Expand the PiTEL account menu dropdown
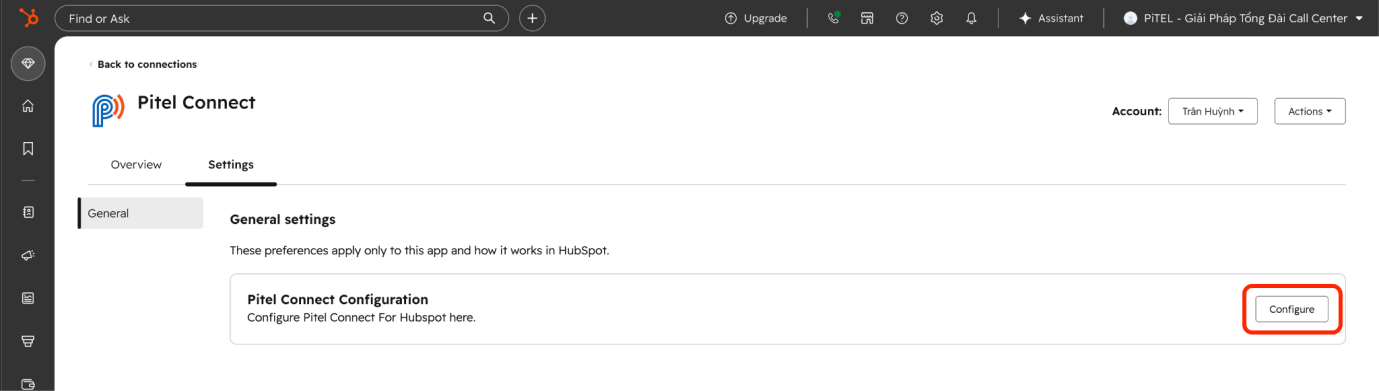The width and height of the screenshot is (1379, 391). click(1243, 18)
